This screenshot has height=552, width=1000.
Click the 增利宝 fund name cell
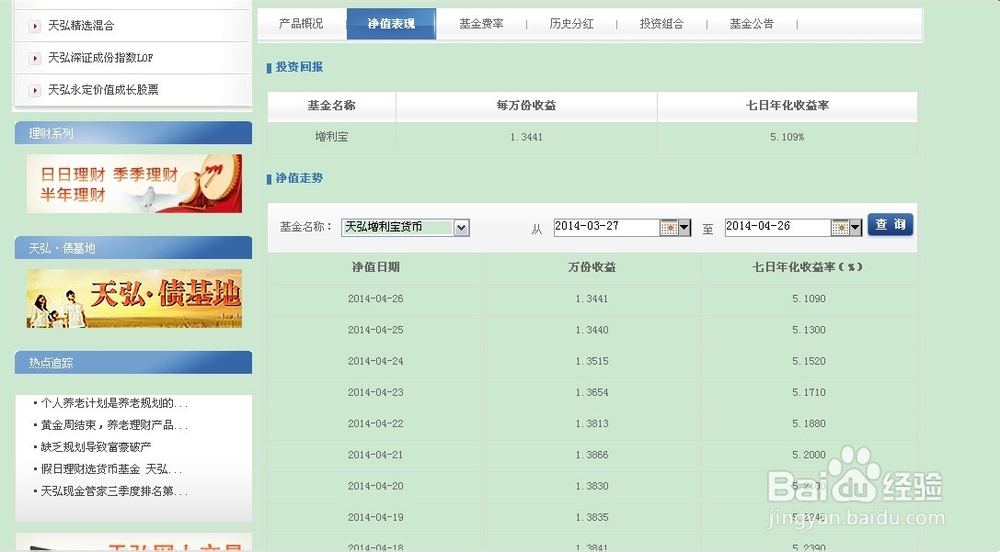[x=332, y=136]
